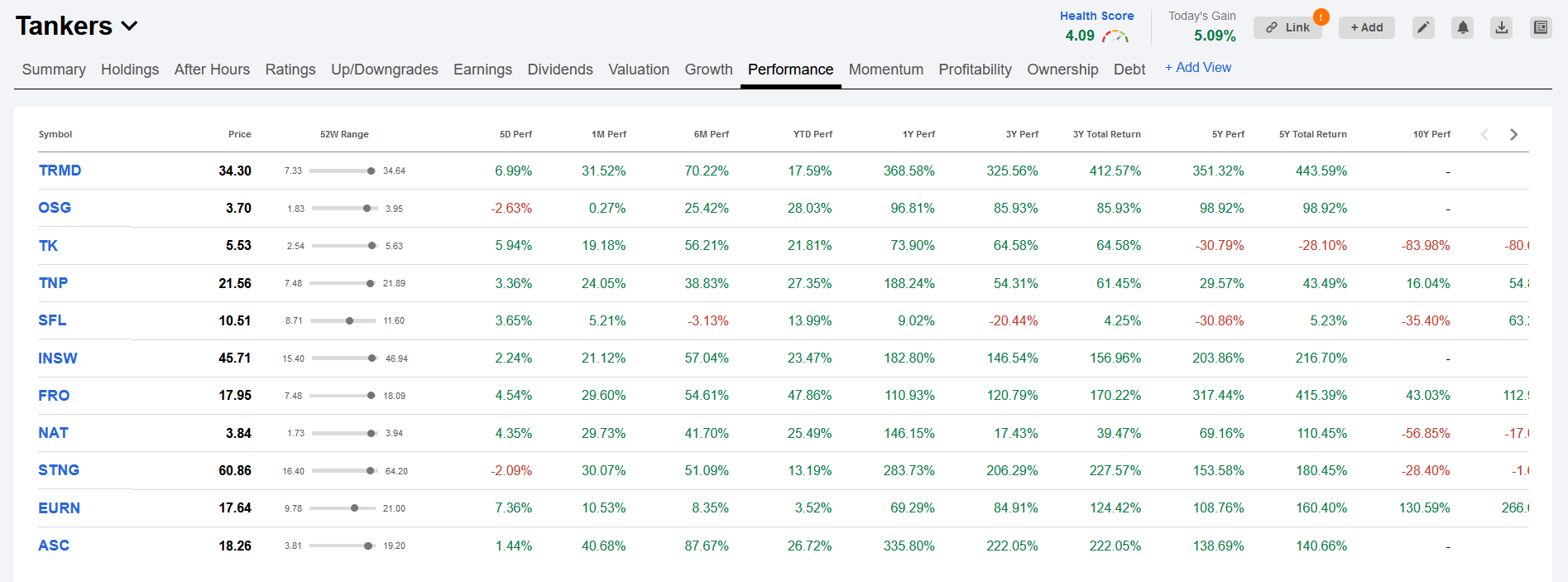Click the pencil edit portfolio icon

tap(1423, 27)
